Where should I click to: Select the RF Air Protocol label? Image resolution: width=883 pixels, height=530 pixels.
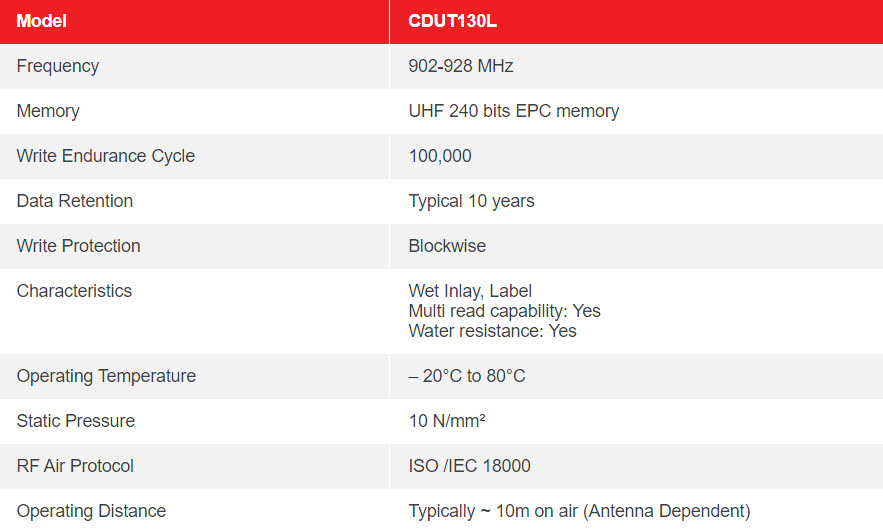click(75, 466)
